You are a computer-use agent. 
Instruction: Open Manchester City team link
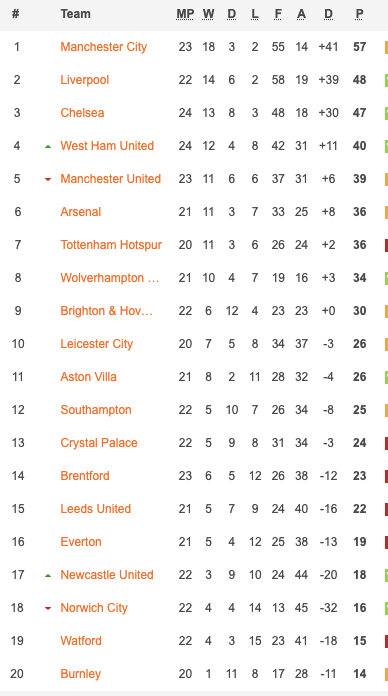[103, 47]
